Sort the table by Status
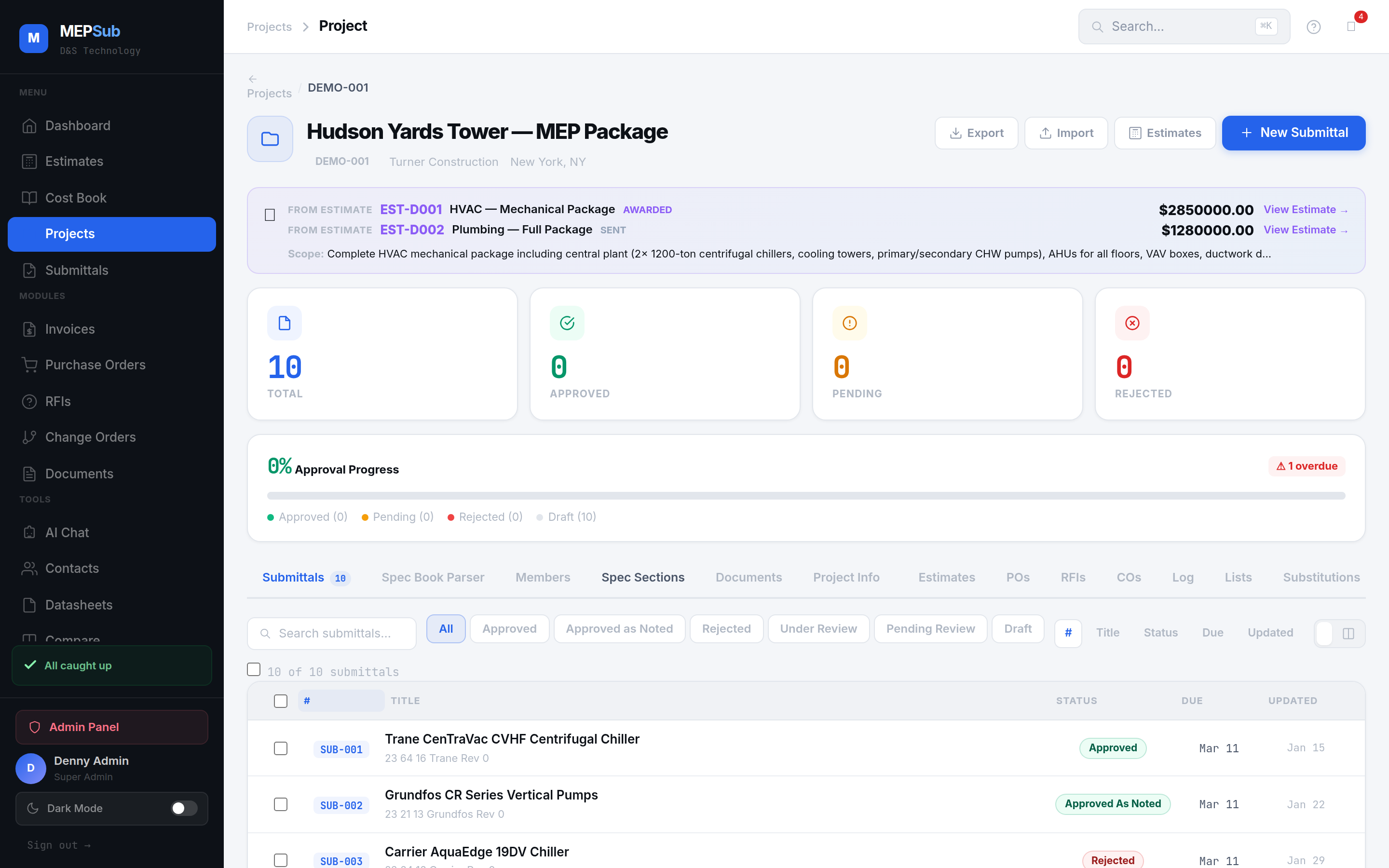The width and height of the screenshot is (1389, 868). (x=1160, y=632)
